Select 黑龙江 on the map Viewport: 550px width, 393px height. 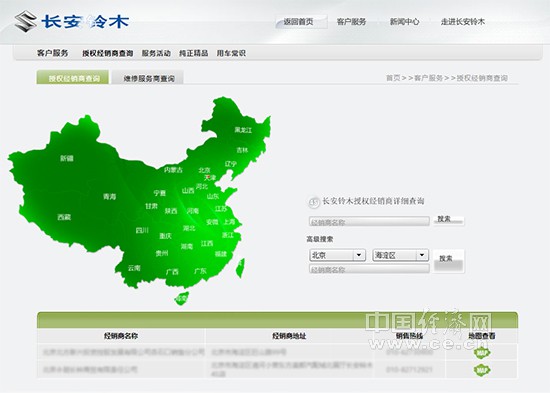(243, 130)
